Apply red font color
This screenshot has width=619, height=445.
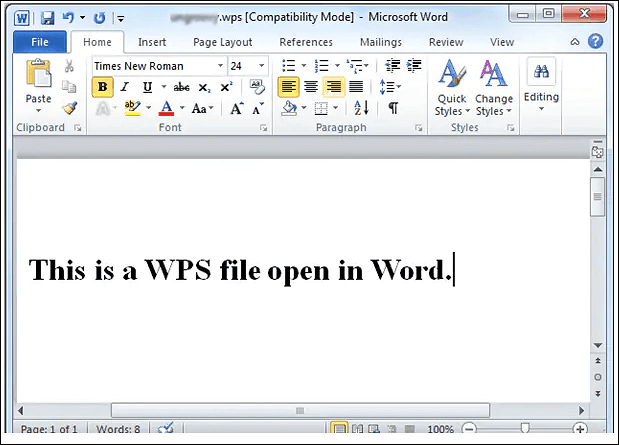pos(167,108)
